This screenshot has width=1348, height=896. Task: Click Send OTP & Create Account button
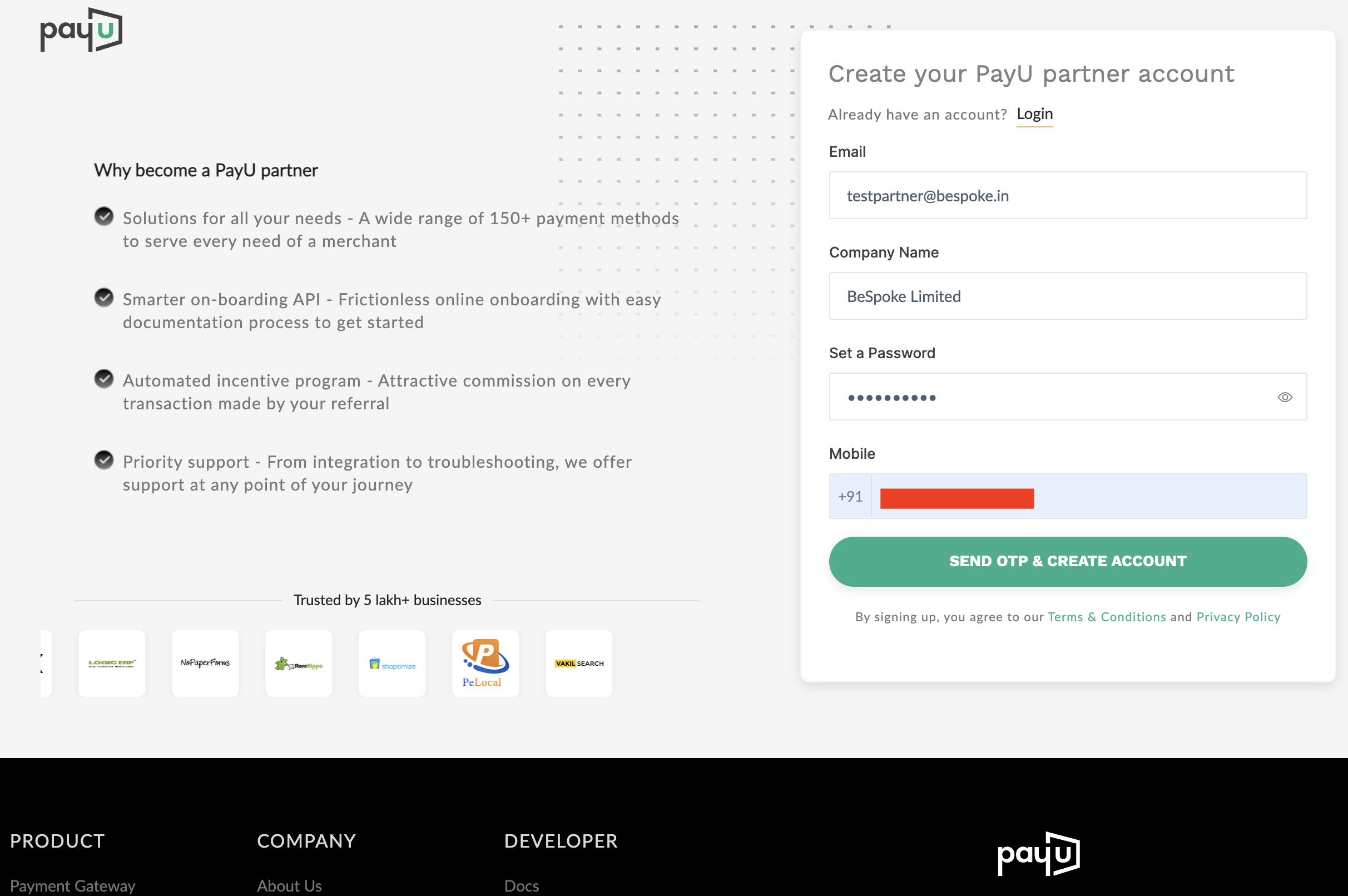pyautogui.click(x=1068, y=561)
